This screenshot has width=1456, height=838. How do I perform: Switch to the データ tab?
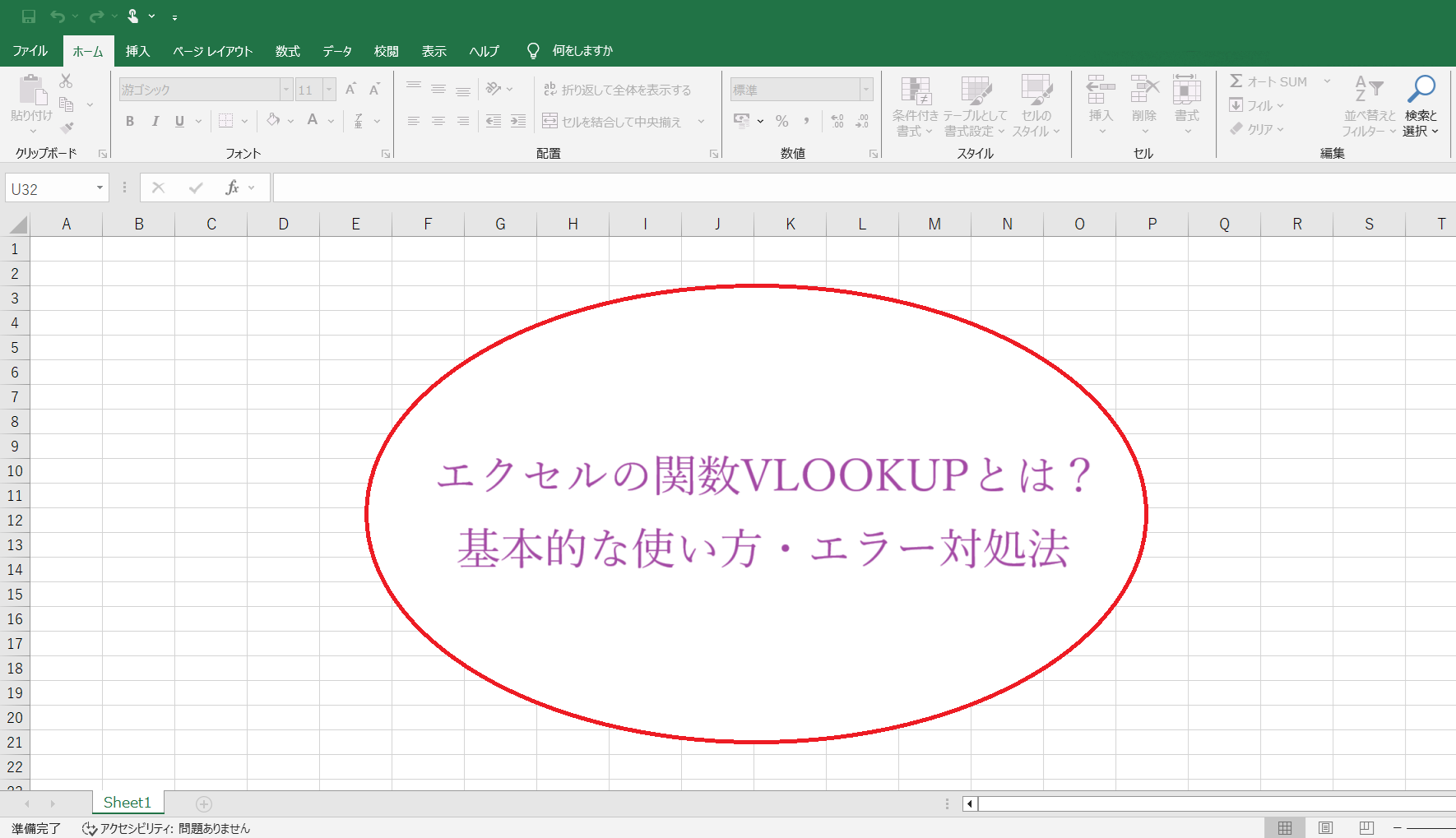click(x=337, y=51)
